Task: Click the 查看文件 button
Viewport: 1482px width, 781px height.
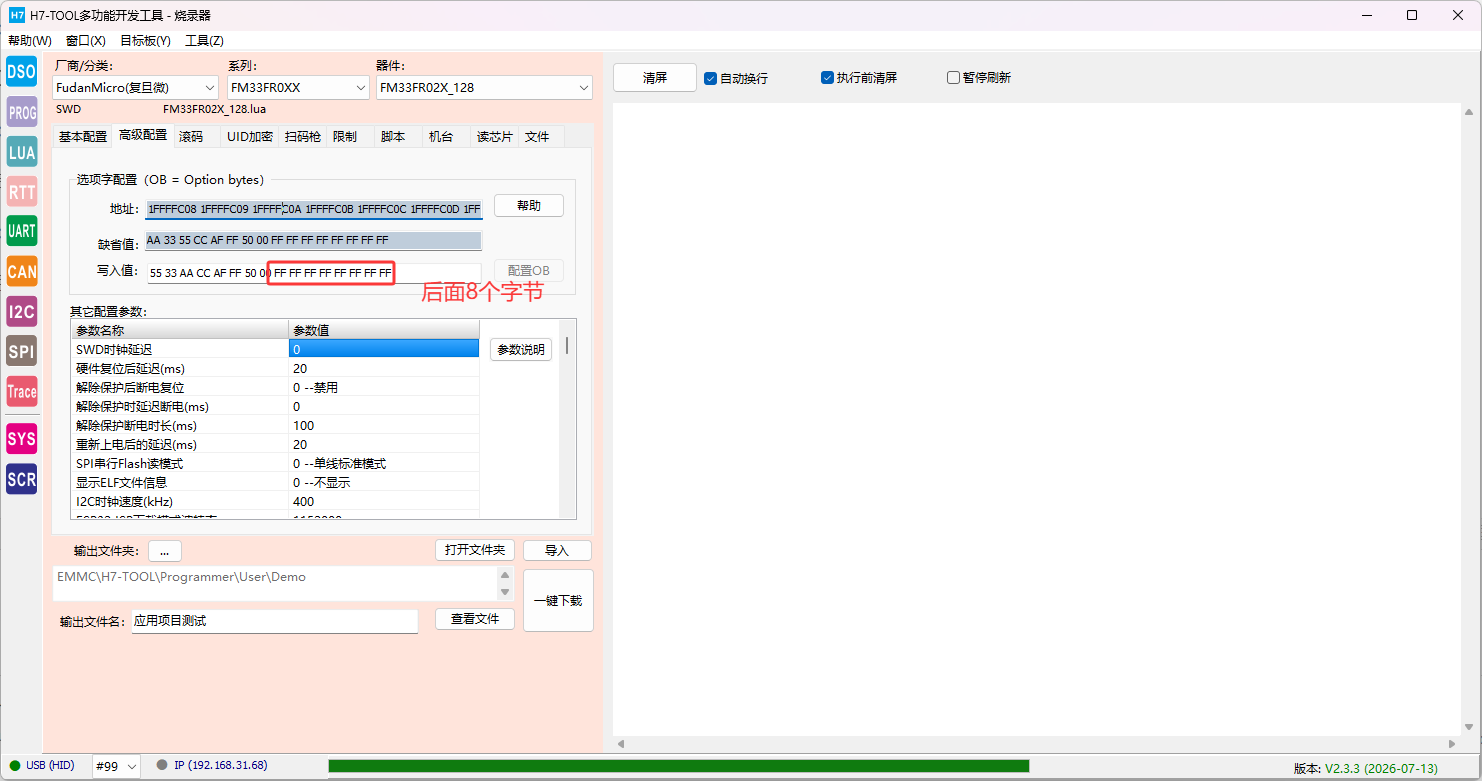Action: click(x=475, y=619)
